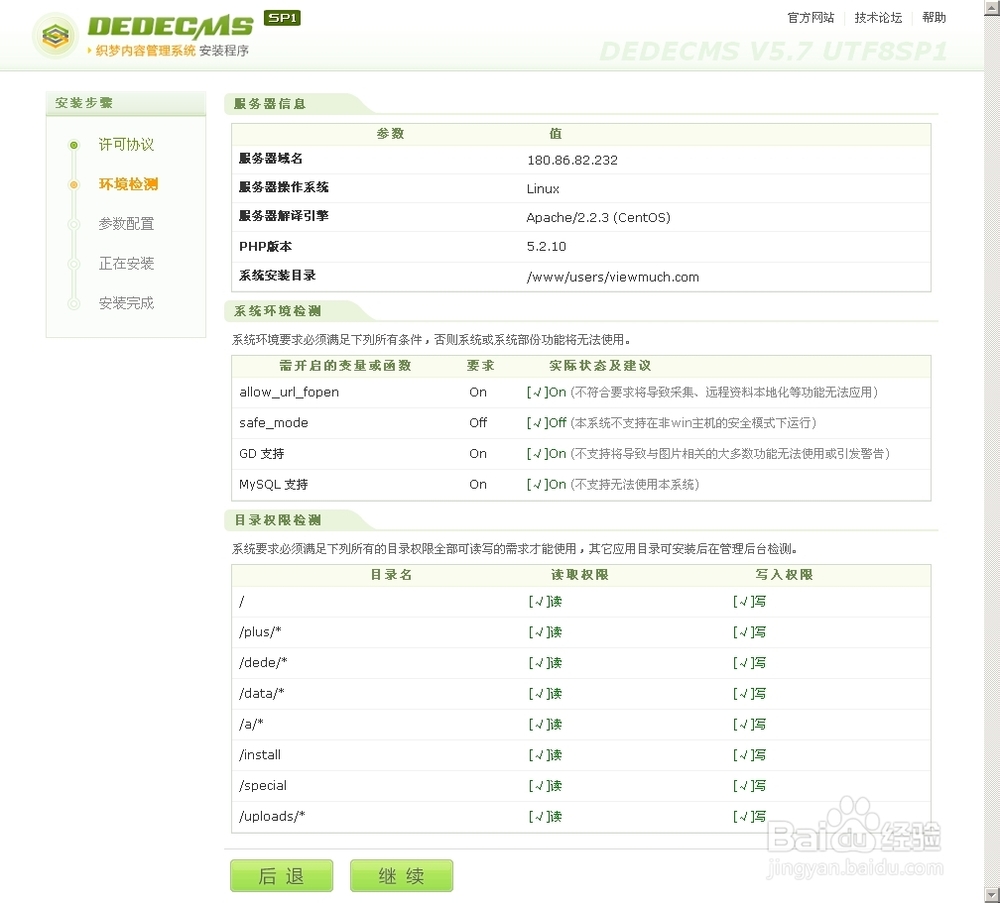Viewport: 1000px width, 903px height.
Task: Click the read permission check for /uploads/*
Action: (x=545, y=816)
